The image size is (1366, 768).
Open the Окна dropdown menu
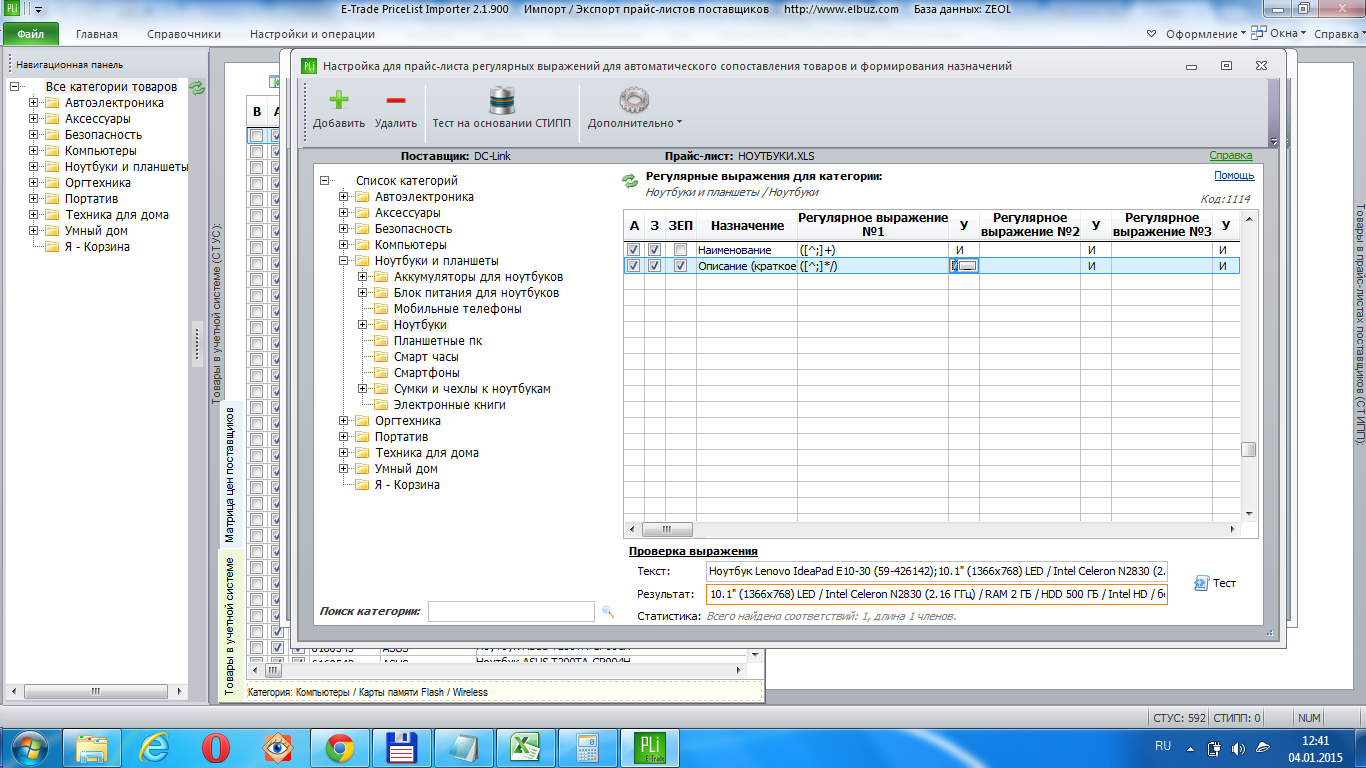point(1279,34)
